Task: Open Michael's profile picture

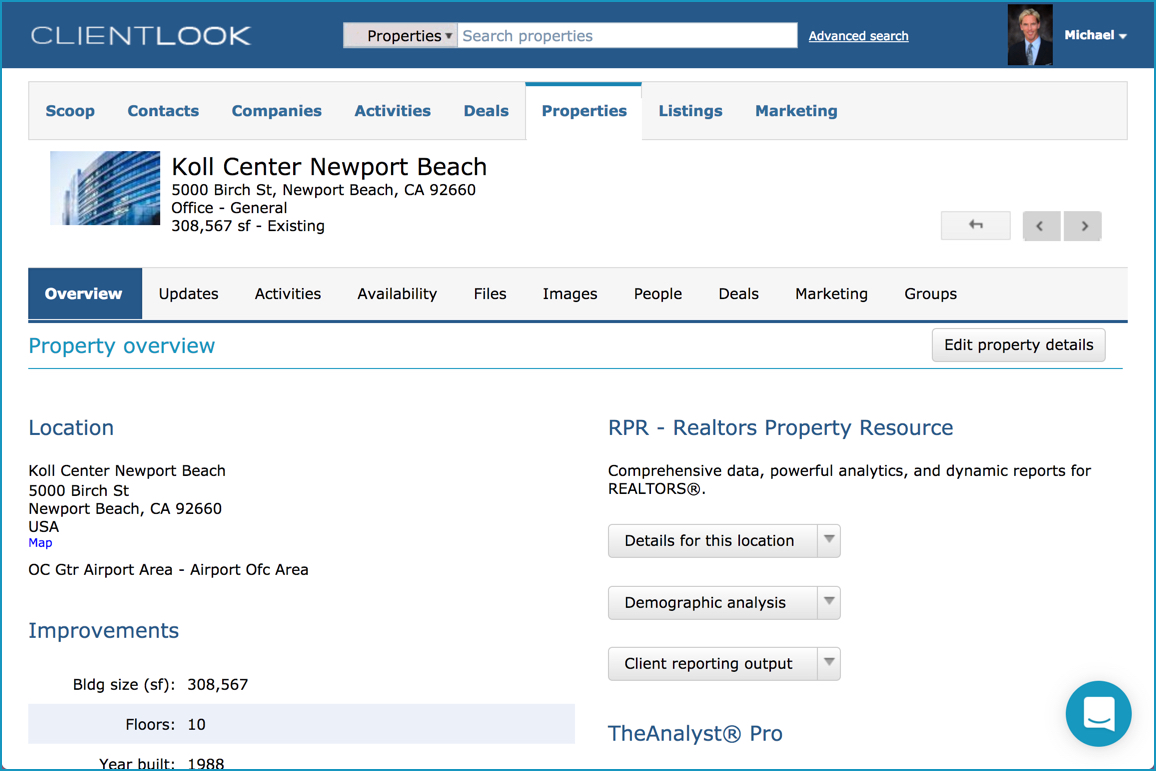Action: click(1030, 34)
